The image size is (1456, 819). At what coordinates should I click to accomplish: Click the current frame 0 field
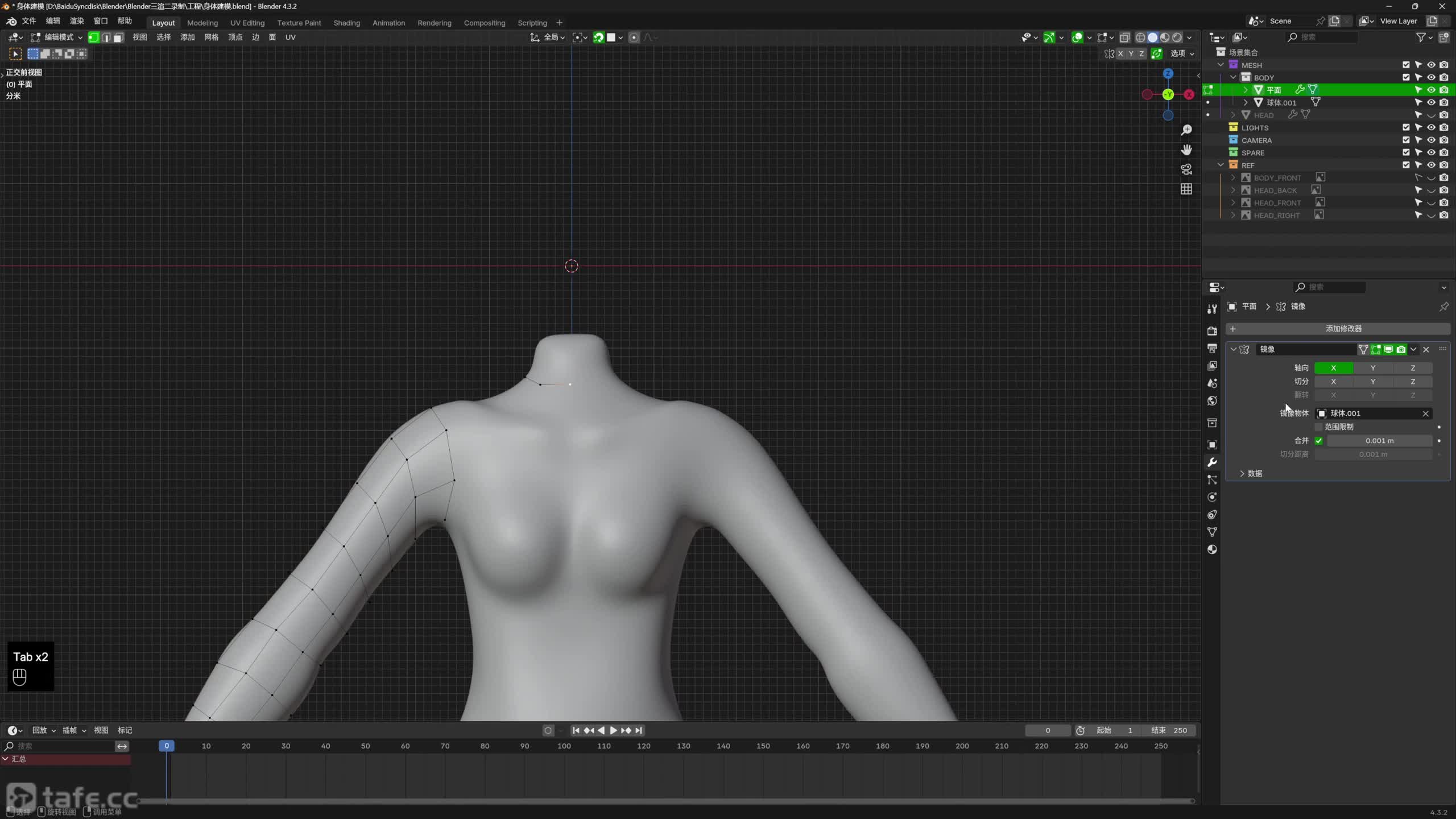coord(1048,730)
